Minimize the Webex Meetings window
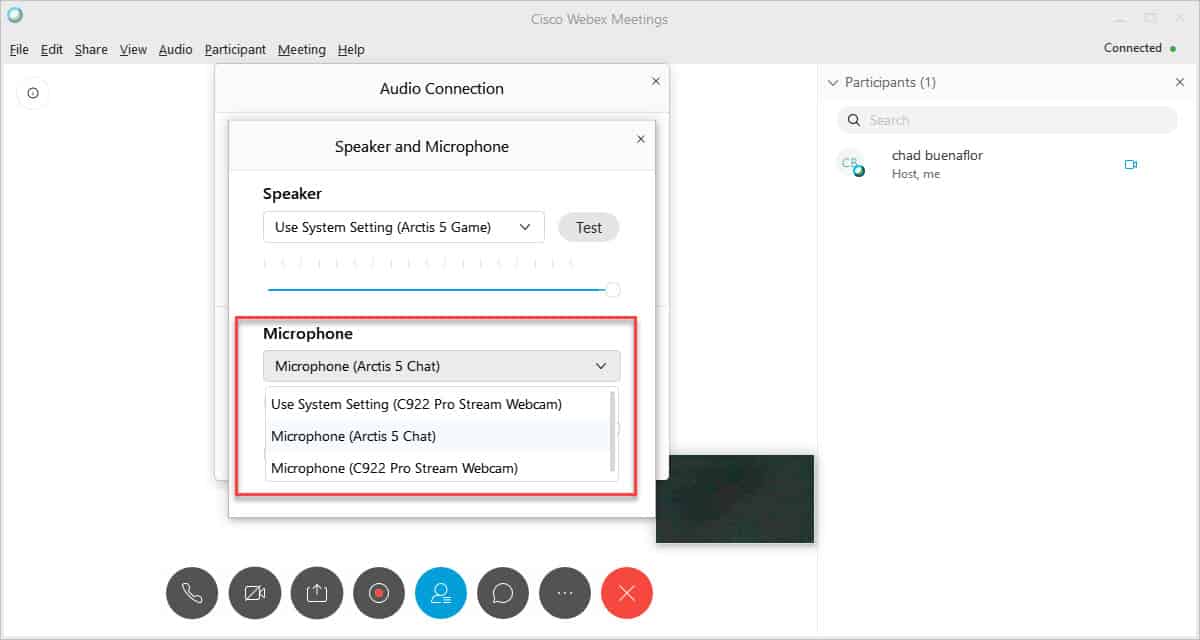This screenshot has width=1200, height=640. click(x=1118, y=18)
